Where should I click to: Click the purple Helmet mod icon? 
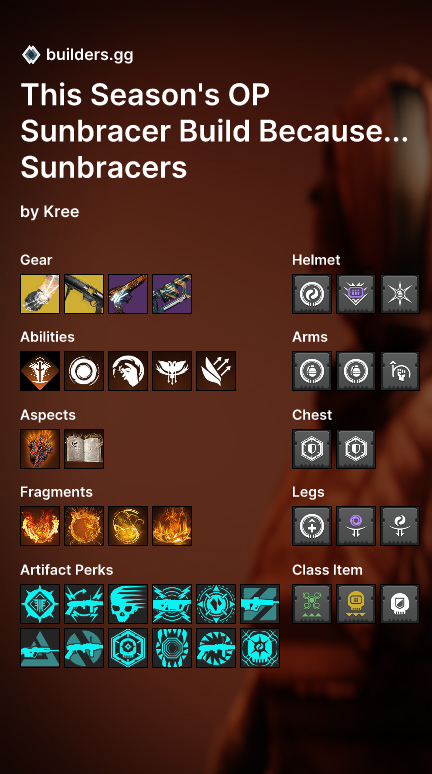pos(356,294)
